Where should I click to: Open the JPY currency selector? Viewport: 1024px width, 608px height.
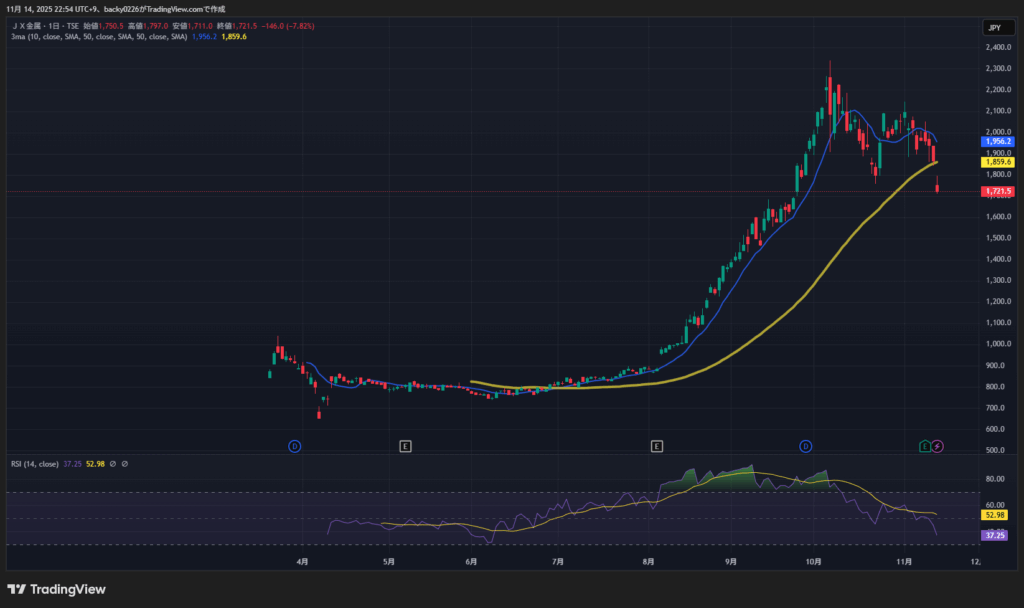pos(994,28)
